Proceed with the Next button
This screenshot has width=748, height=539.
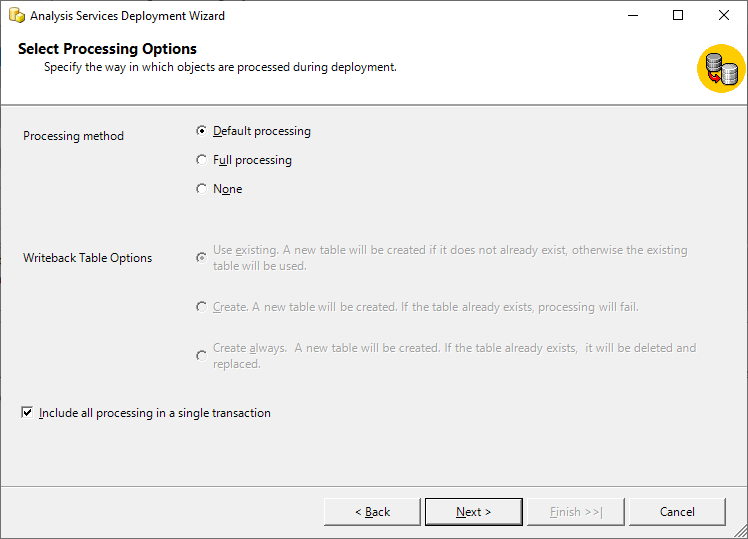point(474,512)
